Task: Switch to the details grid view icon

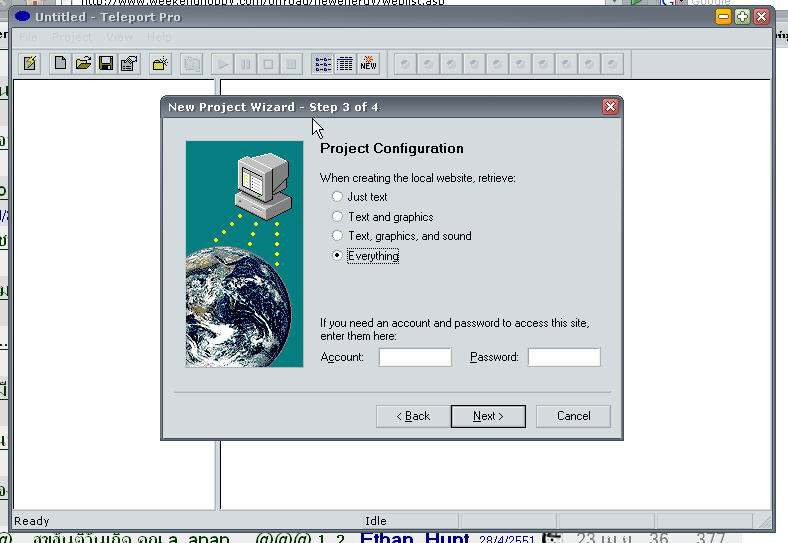Action: click(x=344, y=64)
